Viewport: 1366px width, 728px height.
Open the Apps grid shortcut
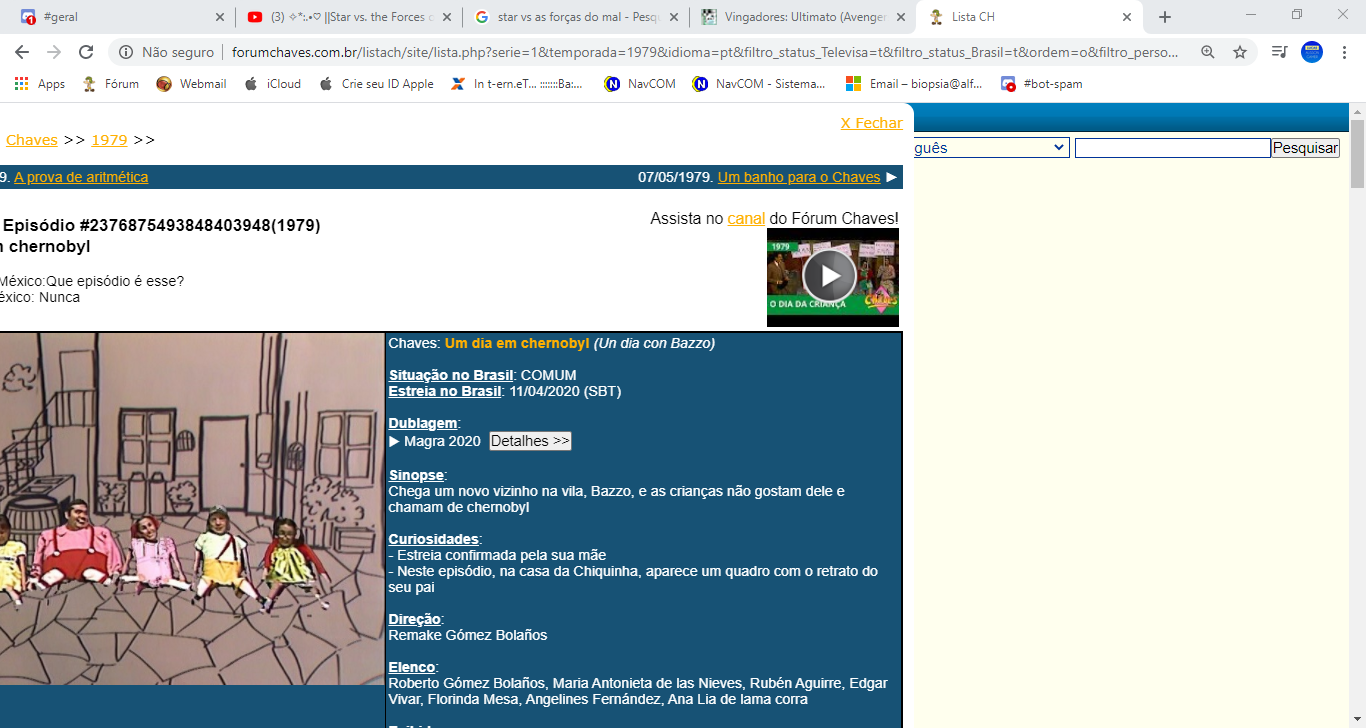pos(40,84)
